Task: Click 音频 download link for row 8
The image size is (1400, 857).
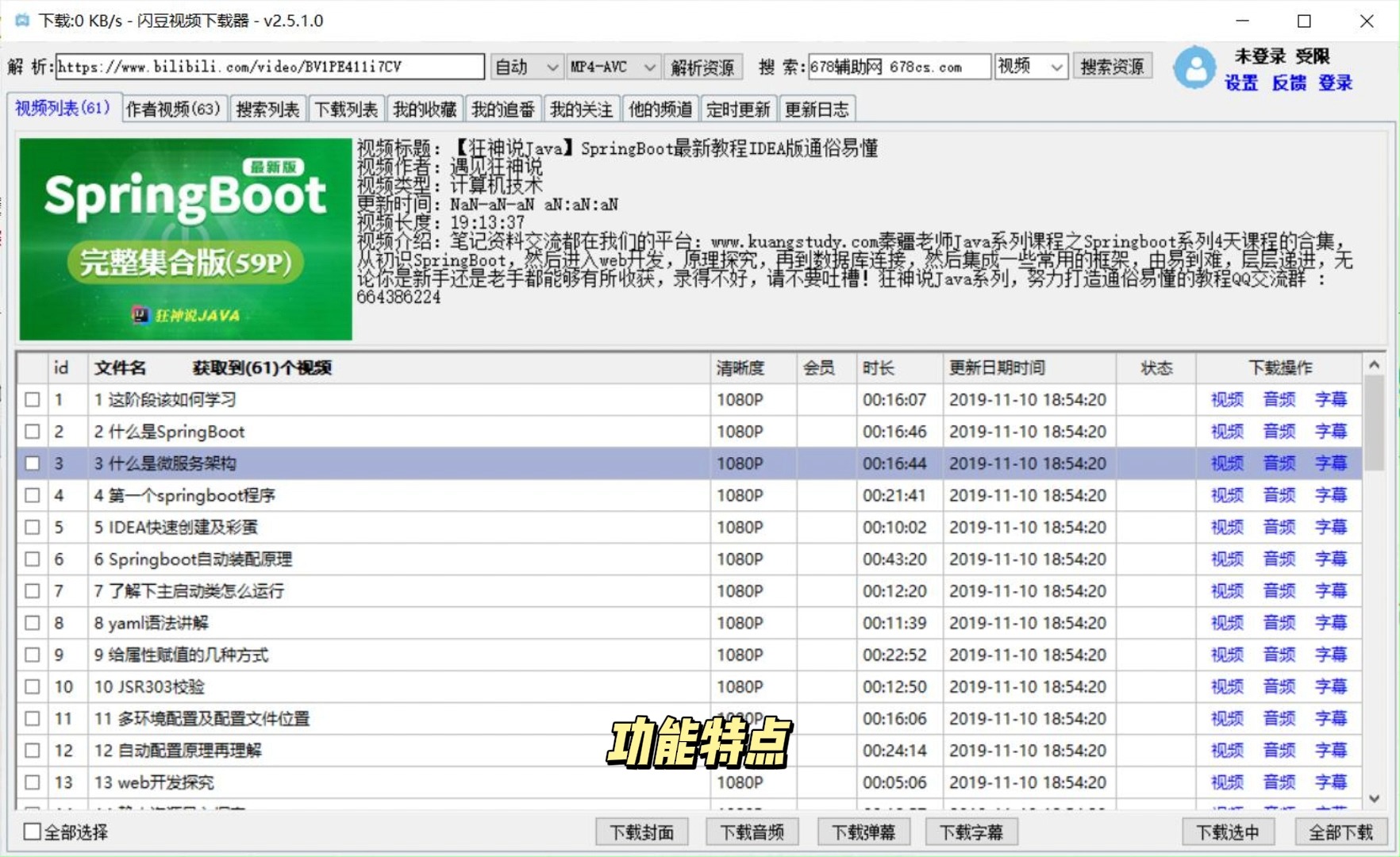Action: pyautogui.click(x=1279, y=623)
